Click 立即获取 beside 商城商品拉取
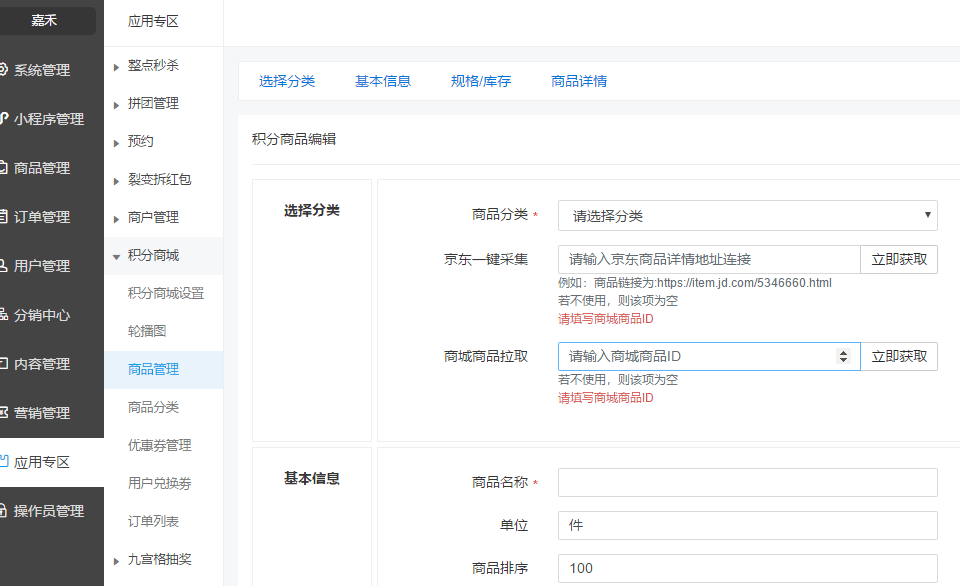Screen dimensions: 960x586 coord(899,356)
